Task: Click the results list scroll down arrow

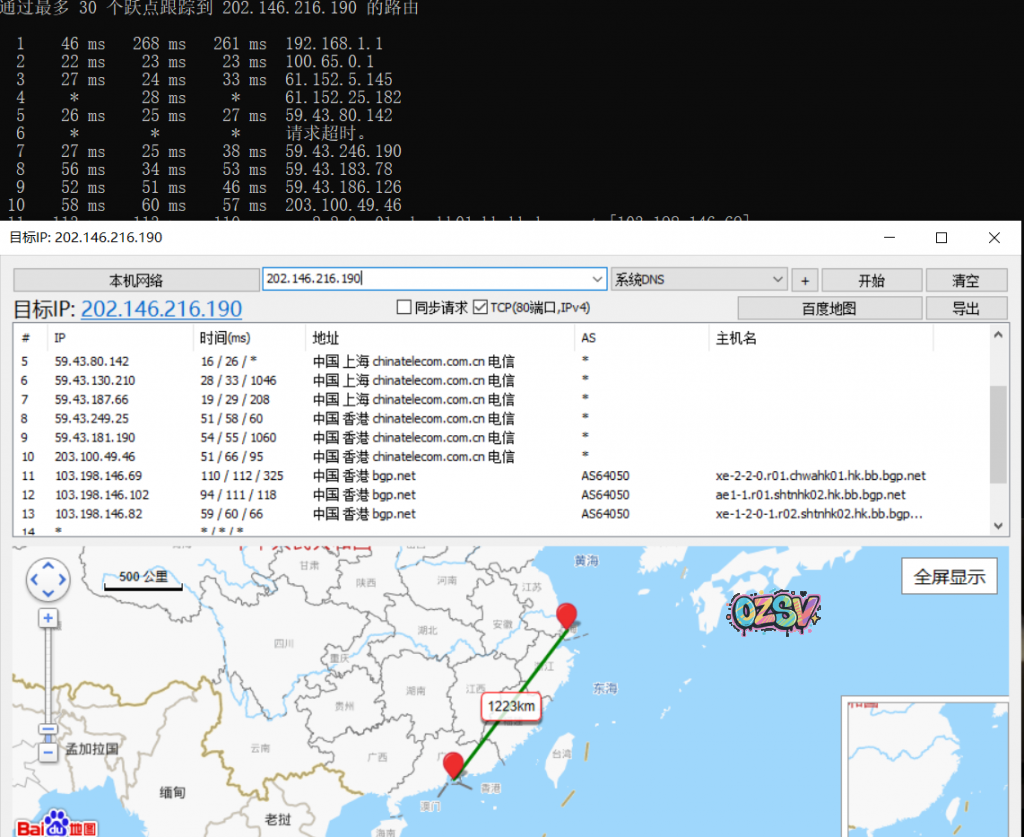Action: click(x=999, y=525)
